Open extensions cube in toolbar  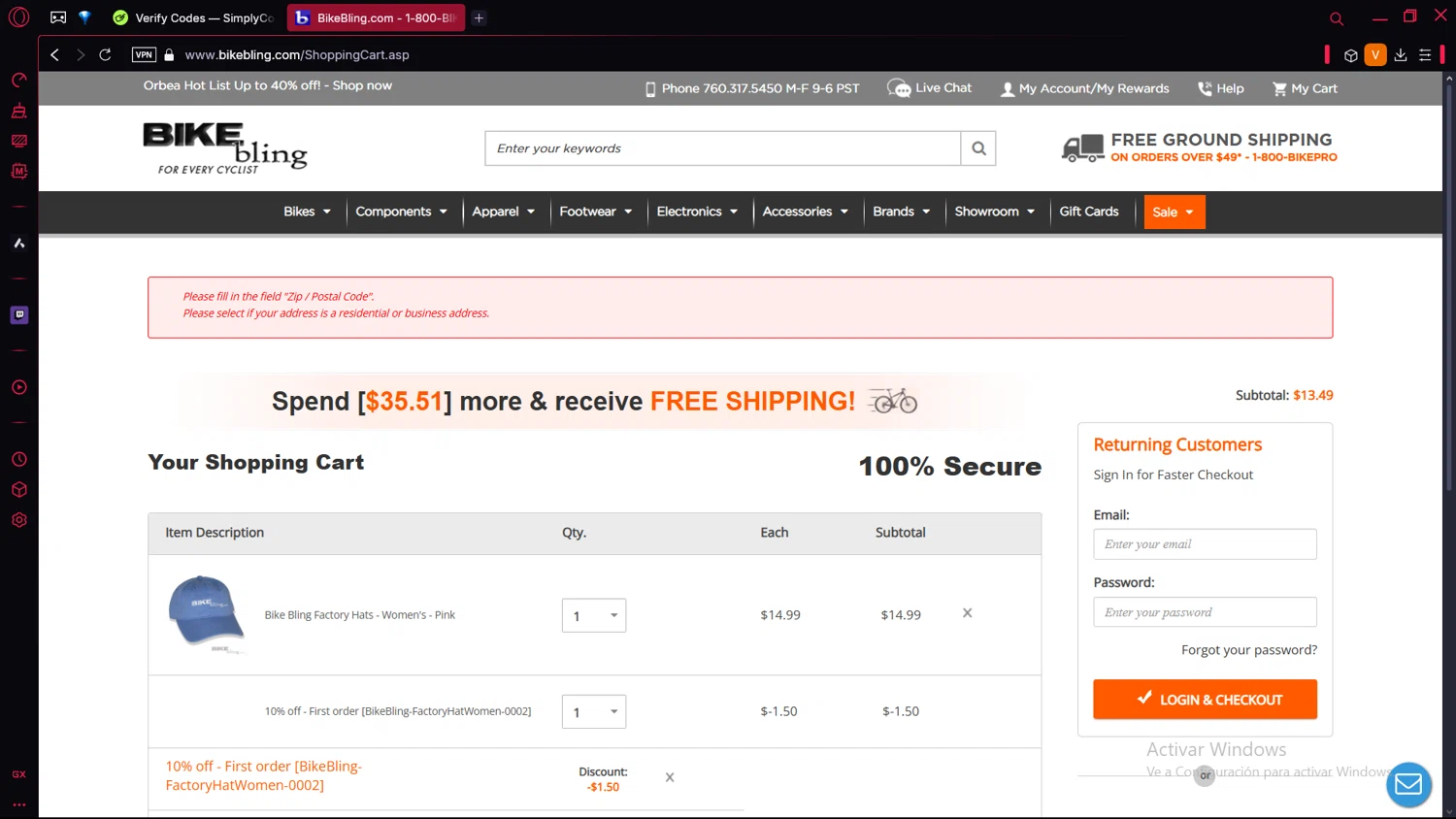click(1350, 55)
